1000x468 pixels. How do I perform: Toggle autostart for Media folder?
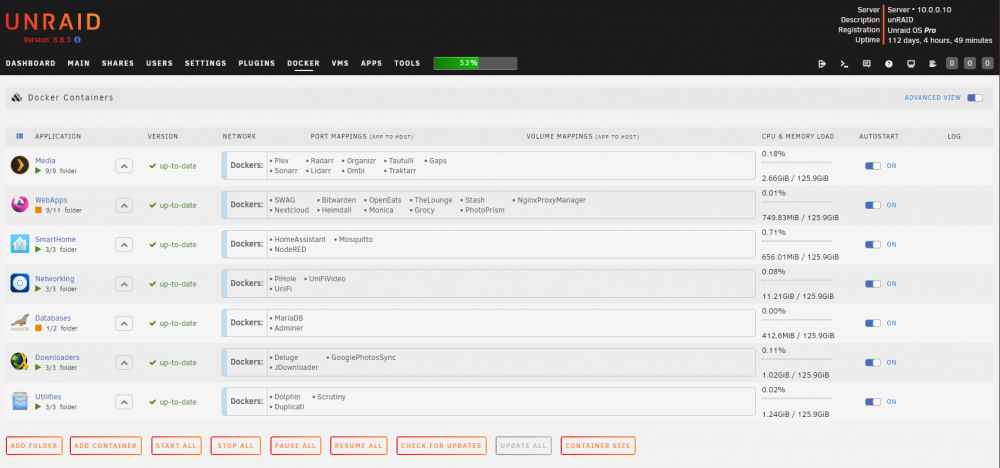872,166
